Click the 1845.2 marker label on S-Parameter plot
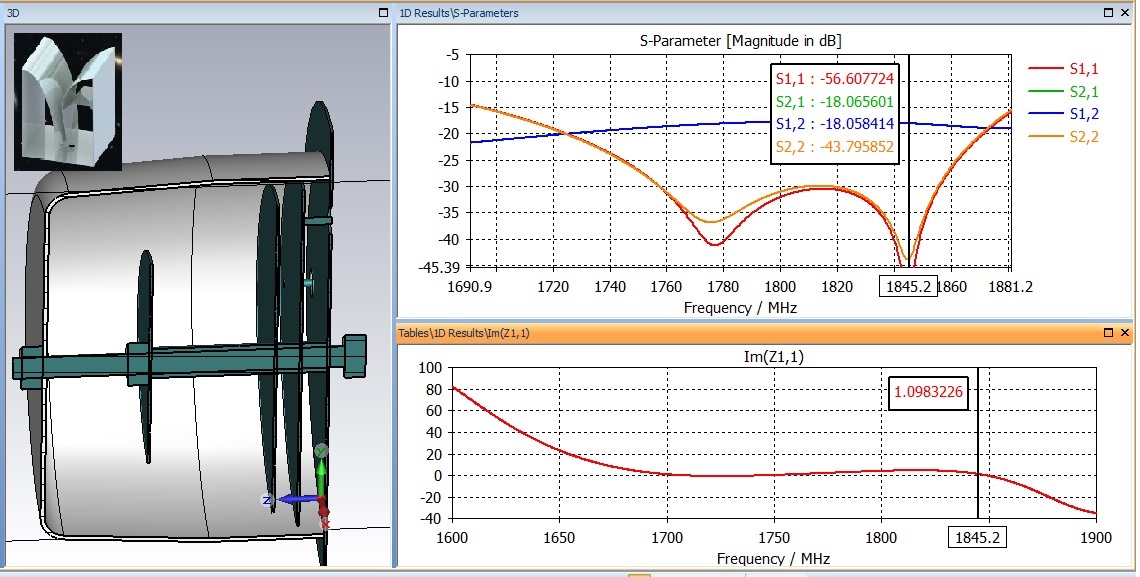The height and width of the screenshot is (577, 1140). tap(907, 286)
